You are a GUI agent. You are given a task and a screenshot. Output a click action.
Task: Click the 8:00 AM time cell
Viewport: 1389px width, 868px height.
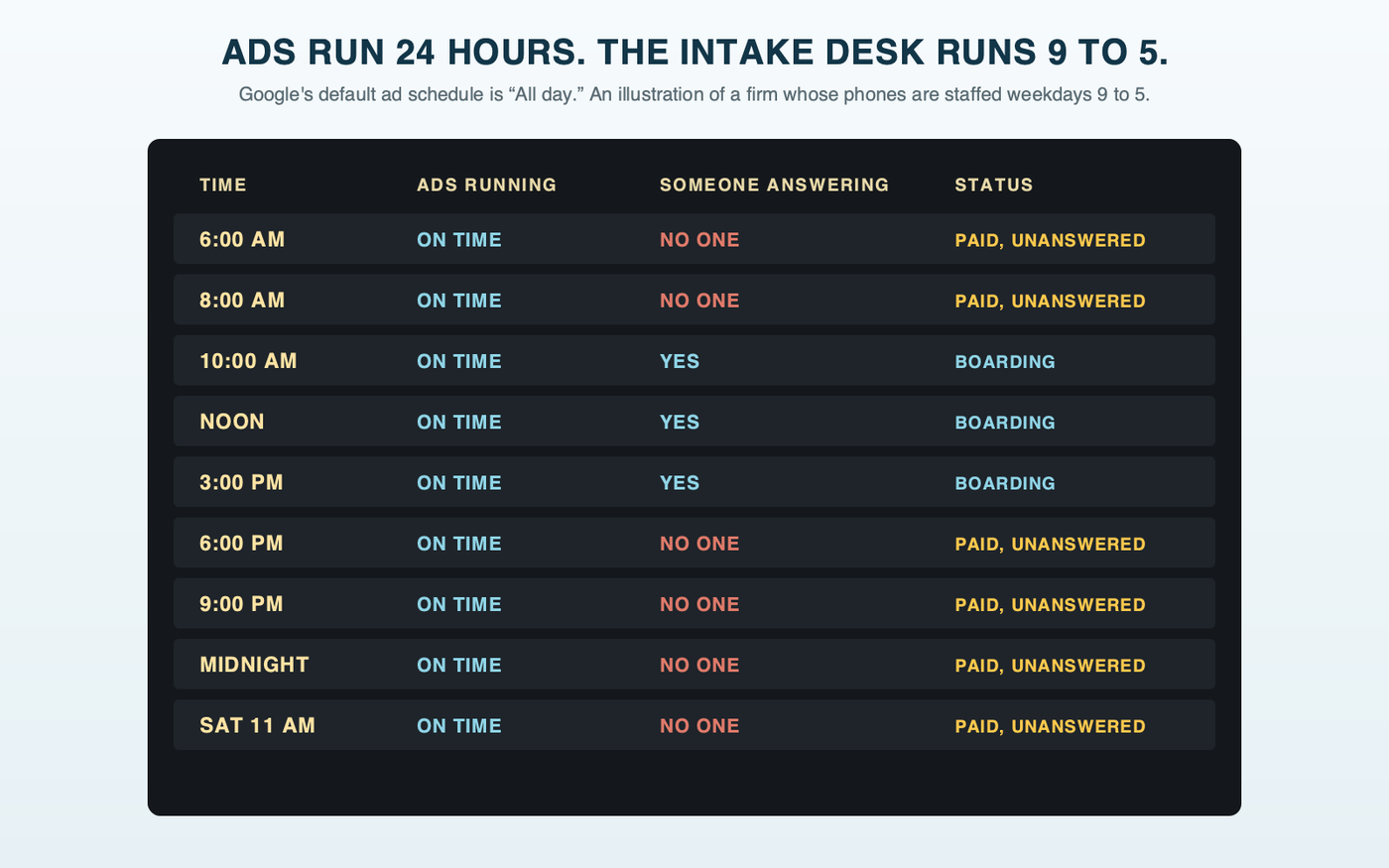tap(242, 301)
